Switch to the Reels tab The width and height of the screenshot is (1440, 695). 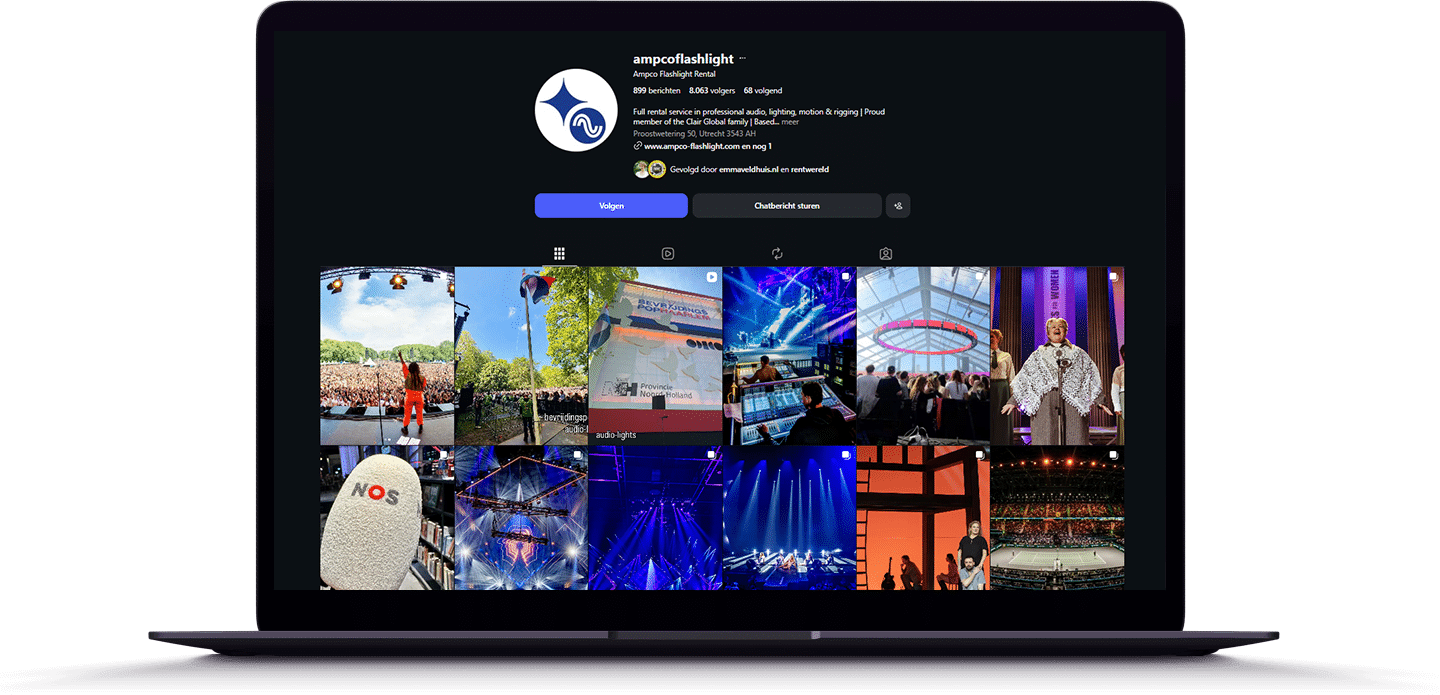click(668, 254)
